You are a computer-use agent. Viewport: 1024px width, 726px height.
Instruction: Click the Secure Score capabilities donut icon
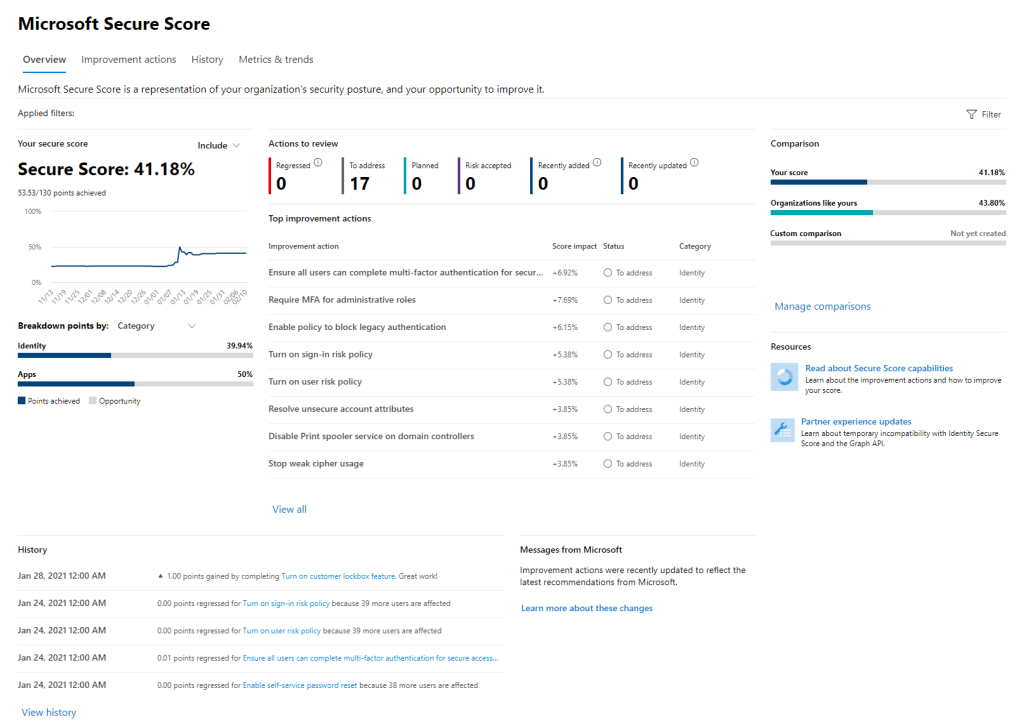click(784, 376)
